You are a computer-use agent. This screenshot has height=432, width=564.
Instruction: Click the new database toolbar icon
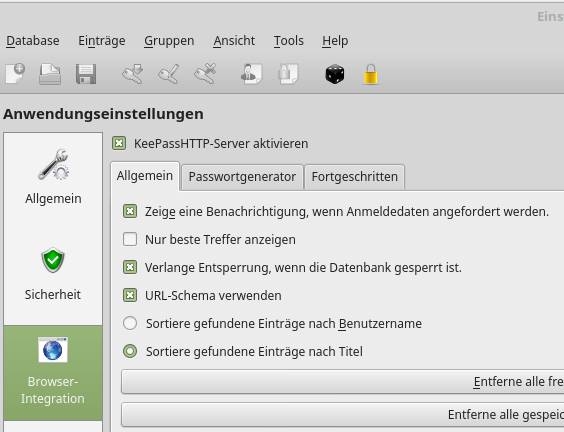(x=15, y=74)
